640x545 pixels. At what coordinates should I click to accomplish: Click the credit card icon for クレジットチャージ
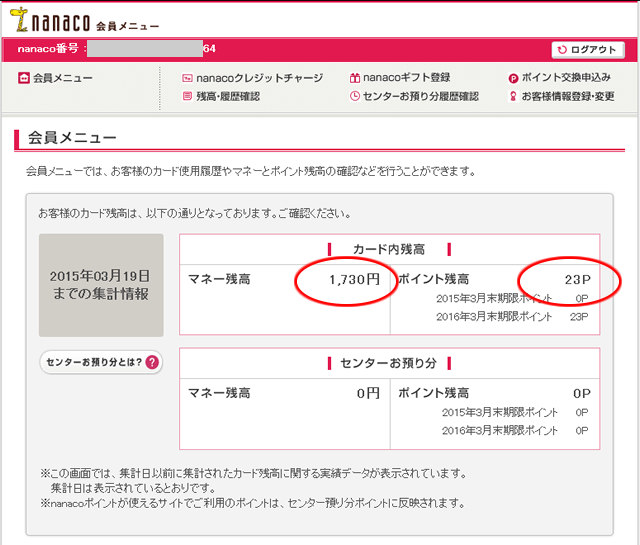(187, 78)
